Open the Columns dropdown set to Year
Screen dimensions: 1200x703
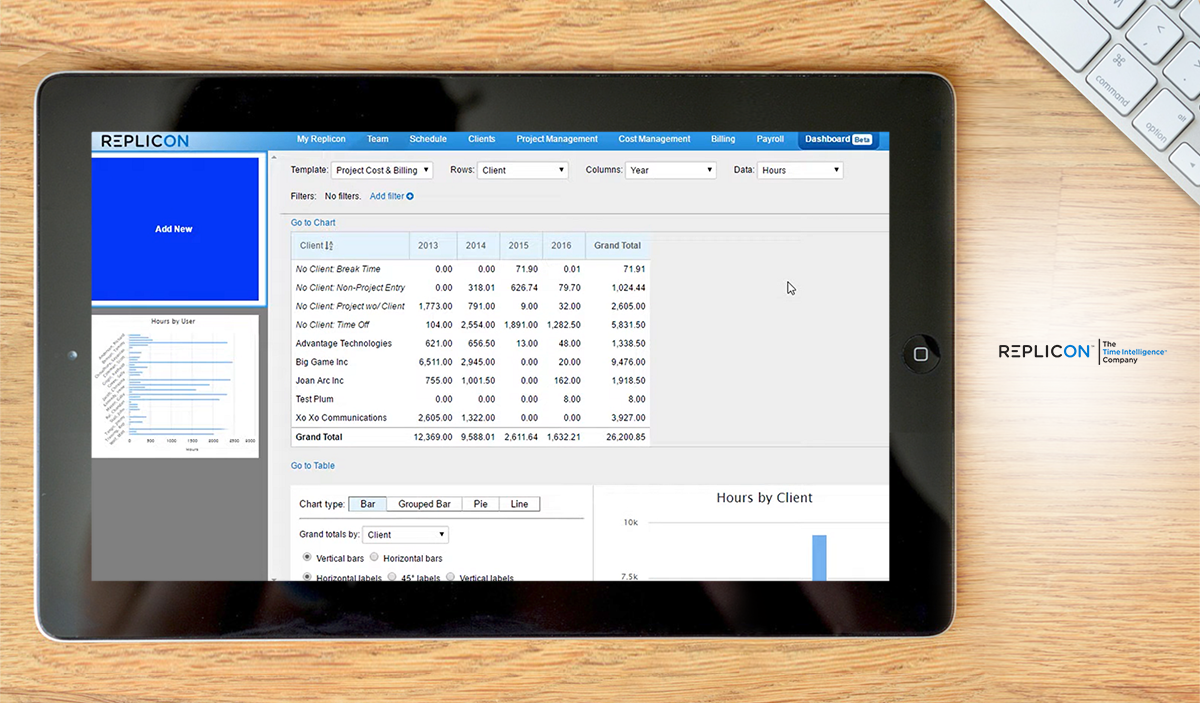point(670,170)
